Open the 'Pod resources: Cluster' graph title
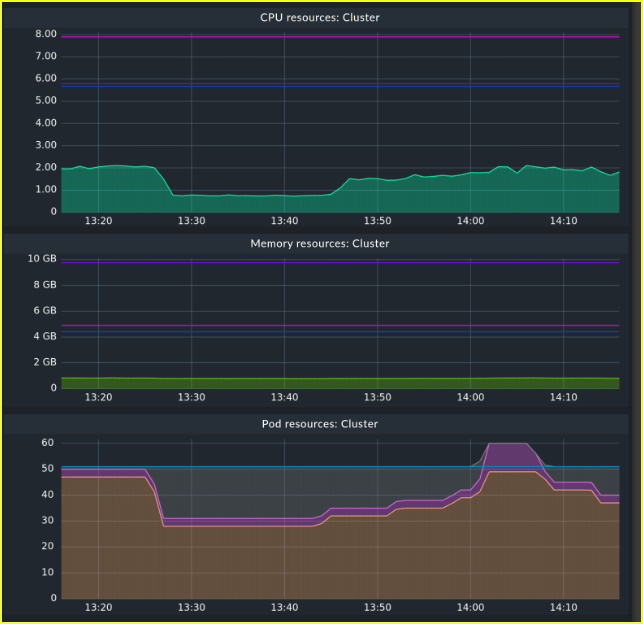Image resolution: width=643 pixels, height=624 pixels. (319, 424)
